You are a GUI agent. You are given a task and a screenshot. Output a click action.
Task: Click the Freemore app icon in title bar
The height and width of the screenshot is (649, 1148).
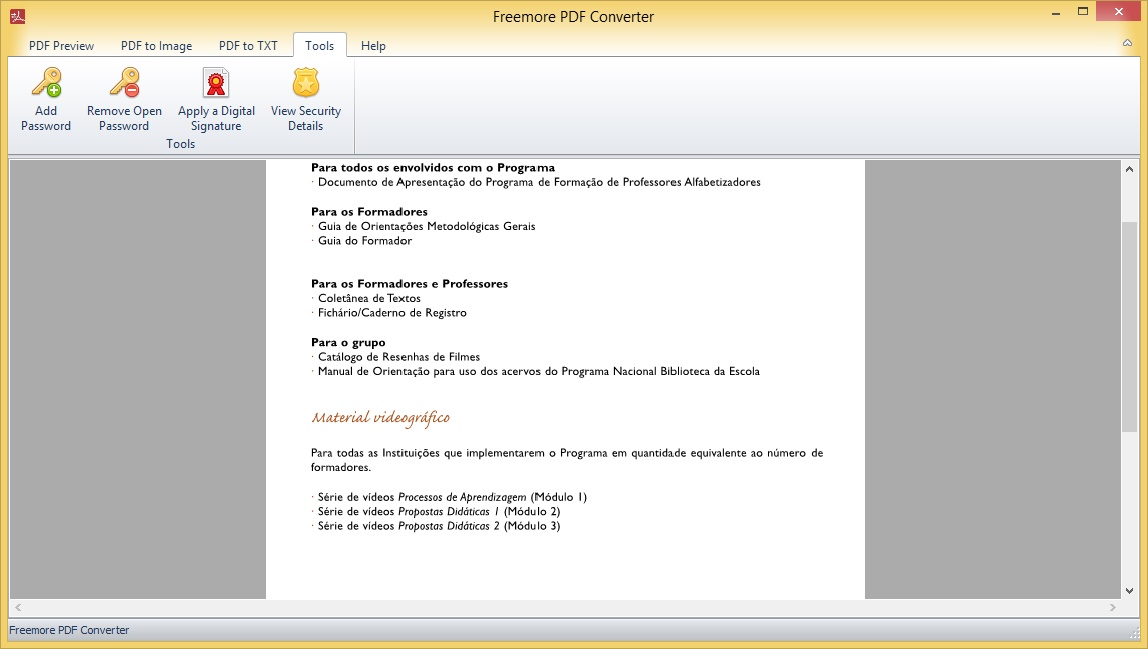click(18, 16)
